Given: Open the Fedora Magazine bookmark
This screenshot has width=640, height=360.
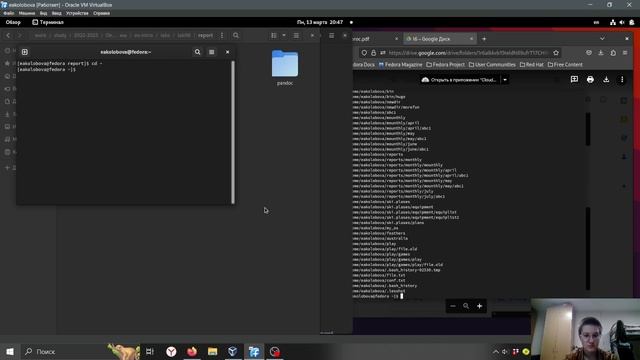Looking at the screenshot, I should coord(400,64).
